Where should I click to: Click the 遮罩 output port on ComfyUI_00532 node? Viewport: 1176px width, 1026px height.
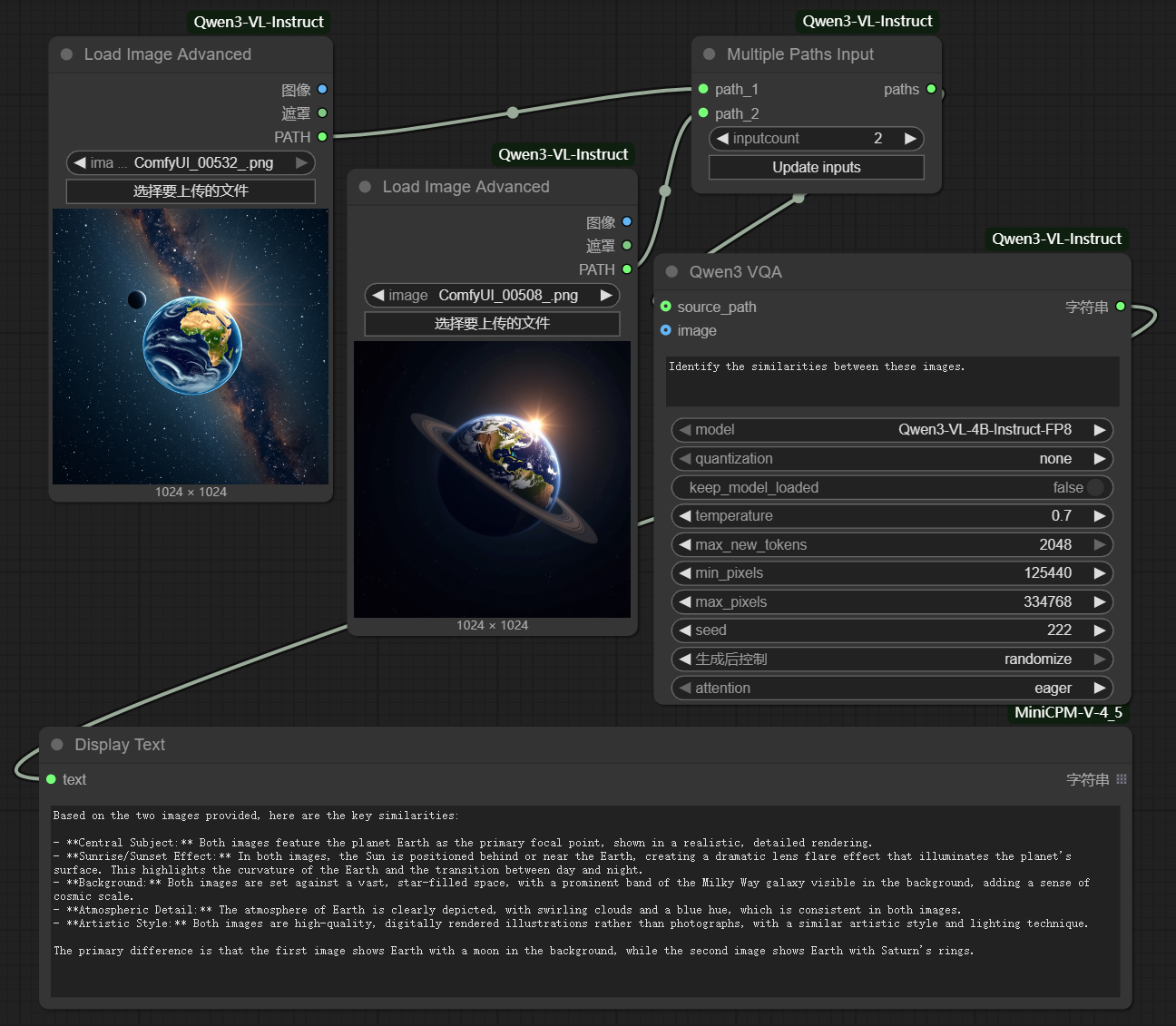point(322,113)
